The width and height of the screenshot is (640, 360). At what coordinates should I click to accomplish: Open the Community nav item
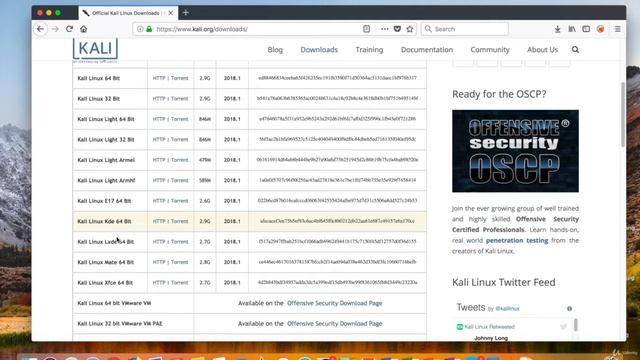(490, 49)
